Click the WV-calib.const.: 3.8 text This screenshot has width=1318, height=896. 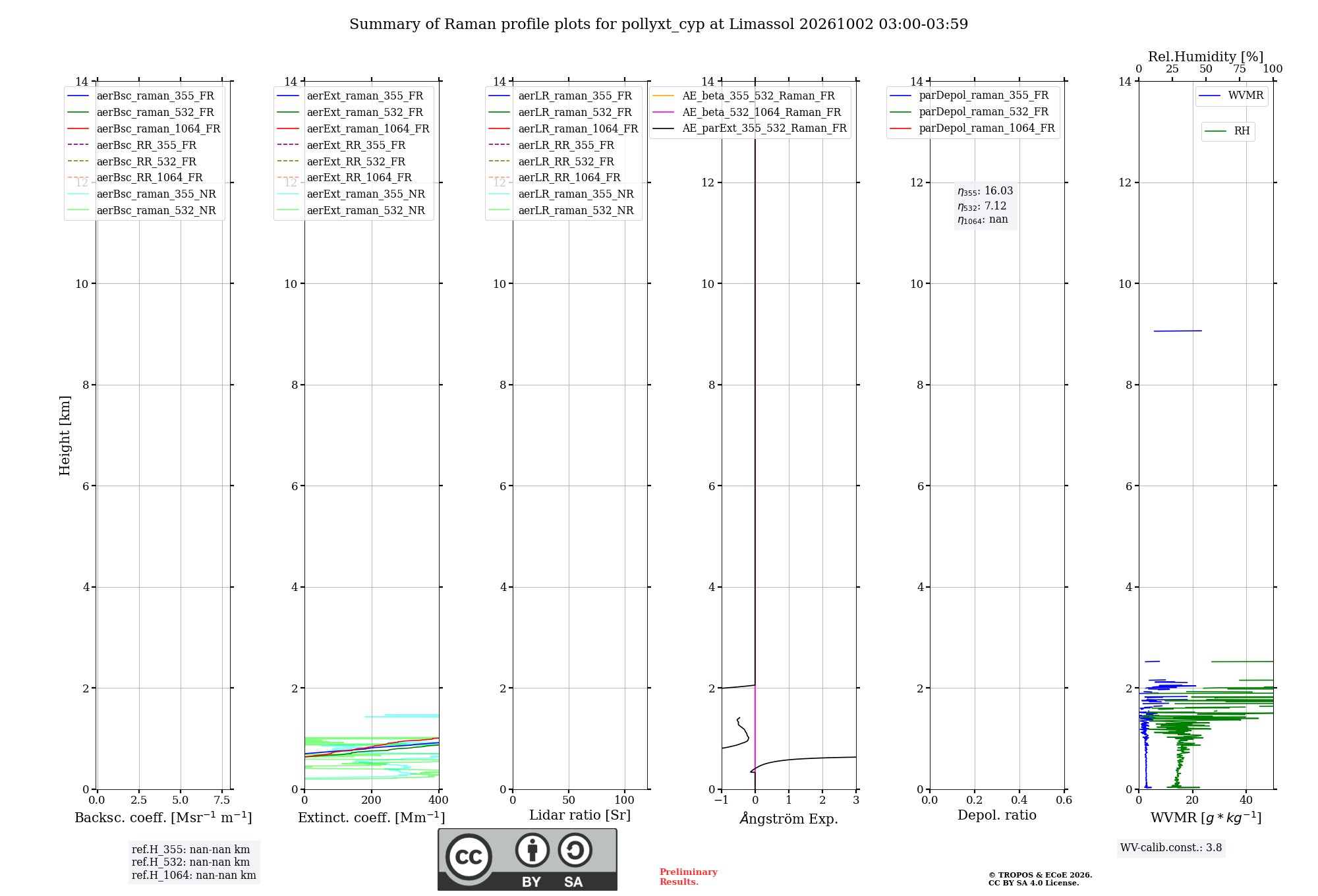click(x=1171, y=848)
